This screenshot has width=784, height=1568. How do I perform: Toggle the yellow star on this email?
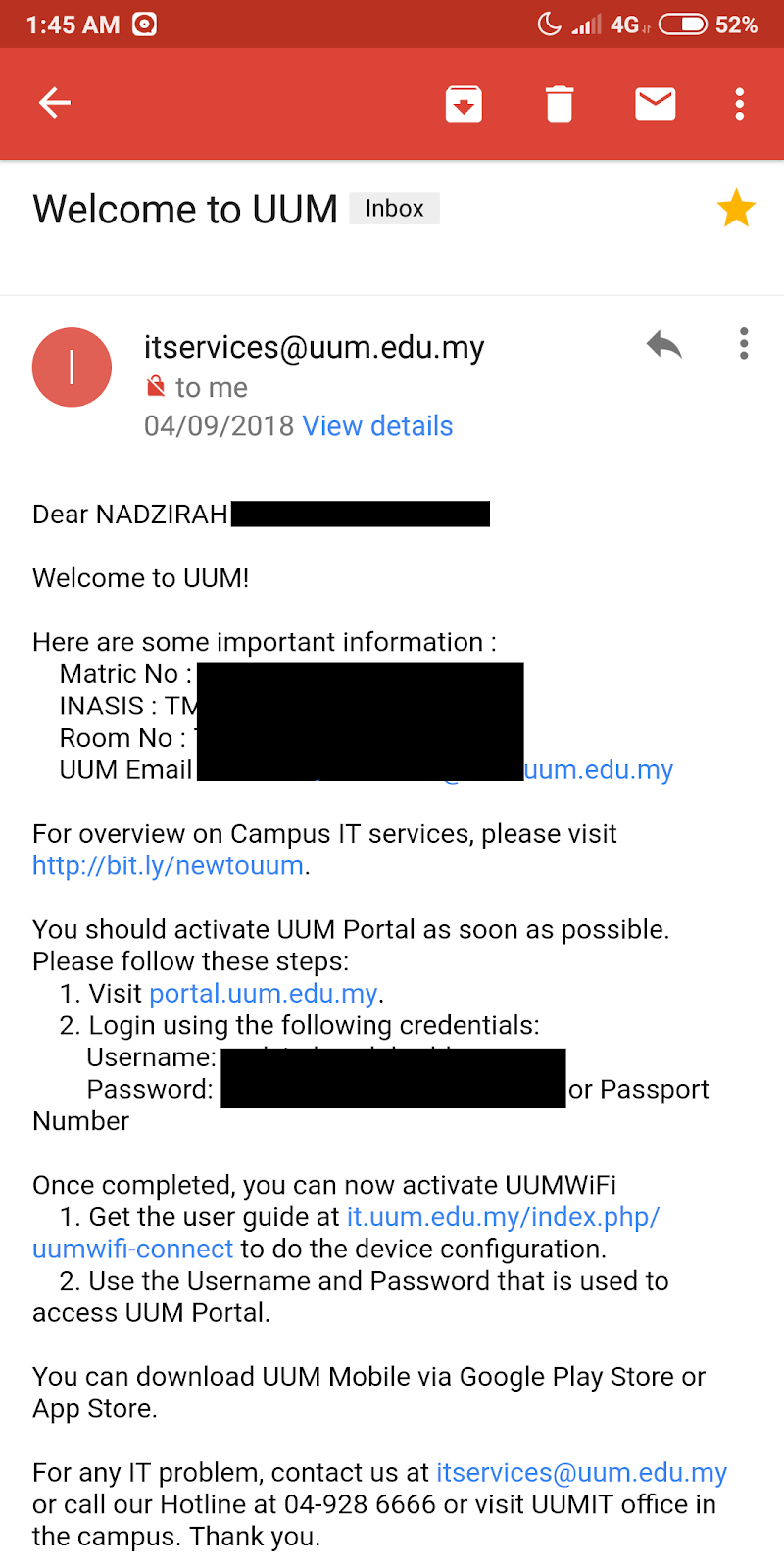pos(735,209)
